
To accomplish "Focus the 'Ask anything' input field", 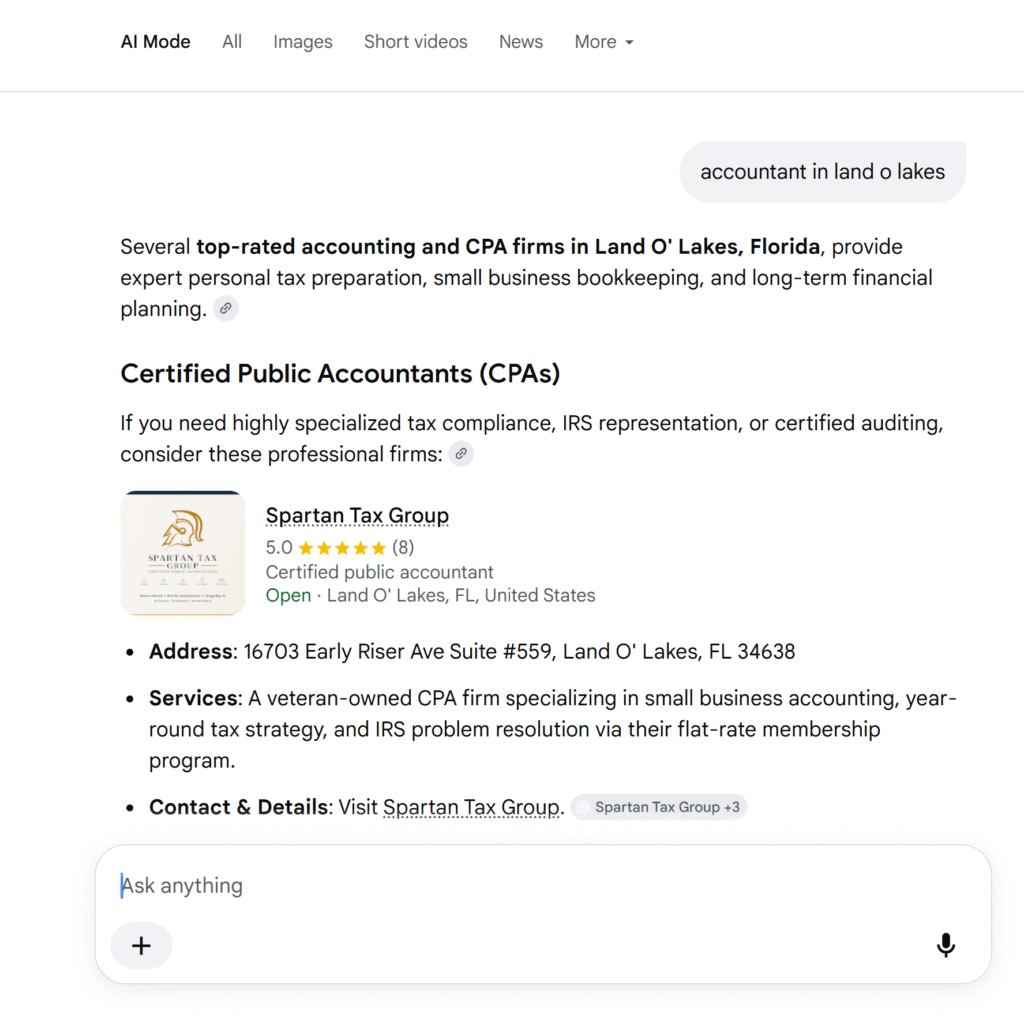I will point(543,886).
